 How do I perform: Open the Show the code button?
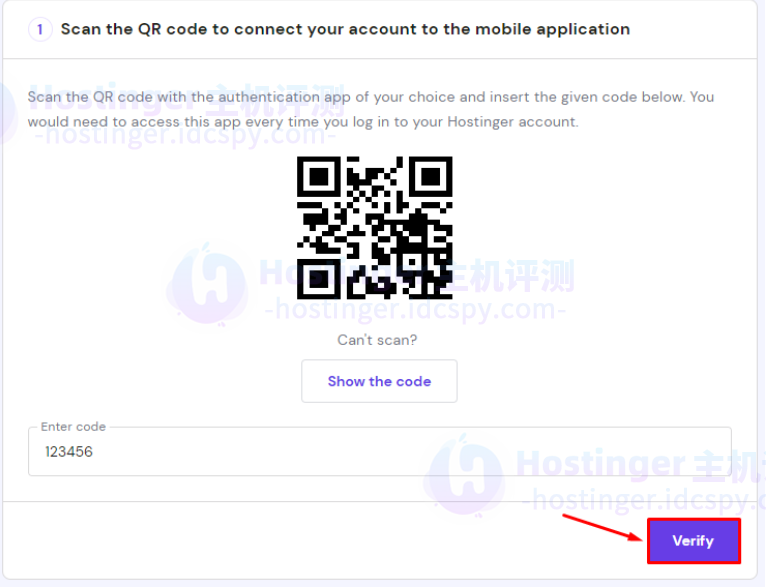pyautogui.click(x=379, y=381)
